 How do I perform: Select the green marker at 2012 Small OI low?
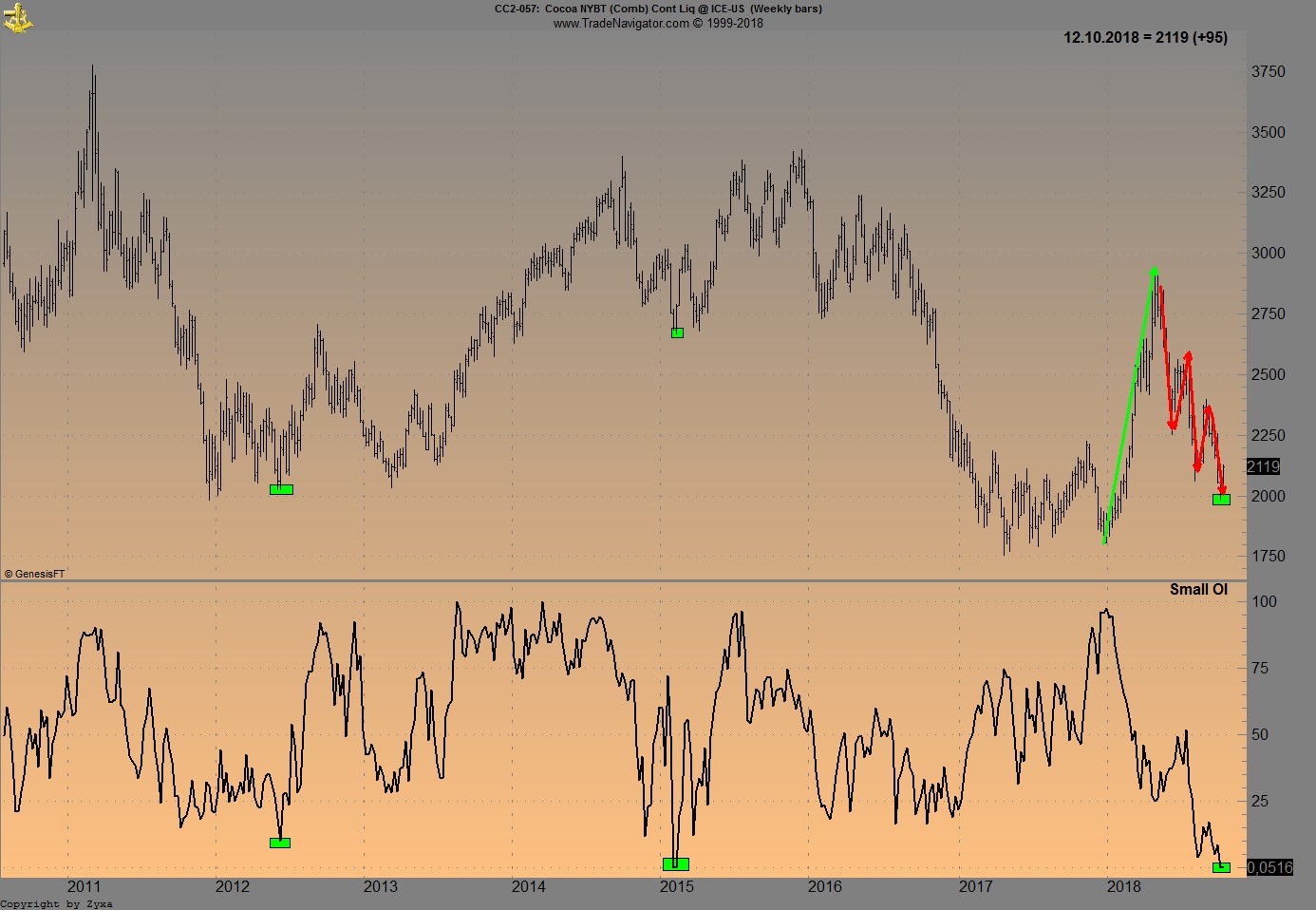[280, 843]
